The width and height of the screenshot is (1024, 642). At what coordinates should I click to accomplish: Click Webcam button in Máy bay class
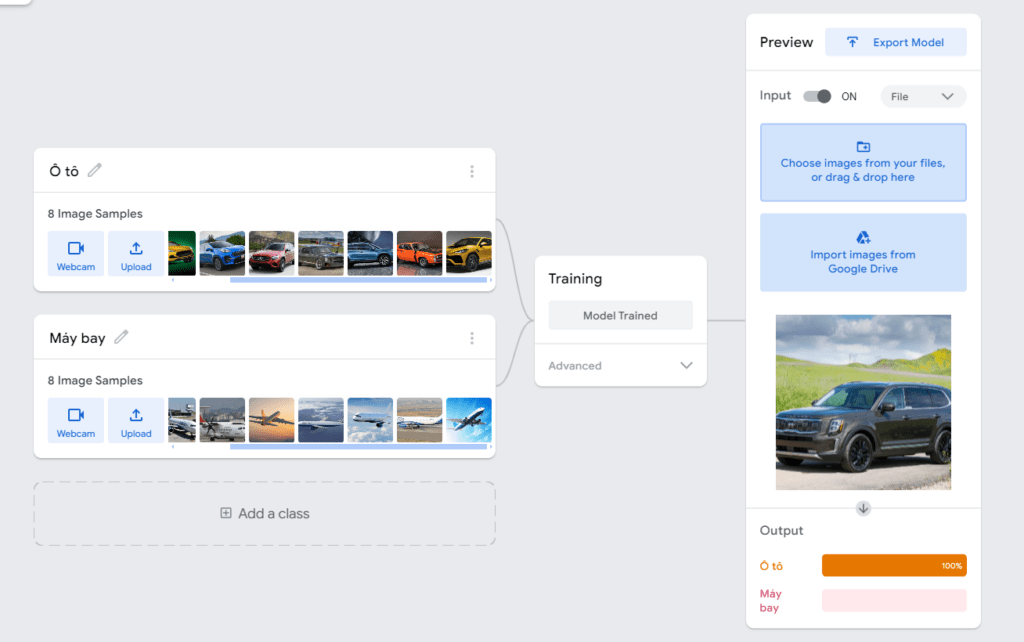tap(76, 420)
